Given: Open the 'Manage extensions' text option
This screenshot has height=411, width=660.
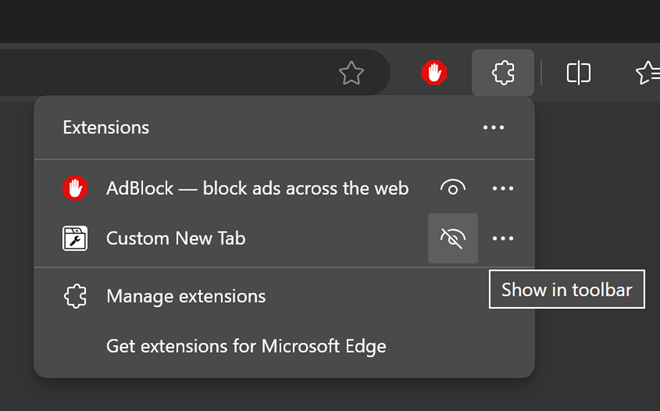Looking at the screenshot, I should click(x=186, y=296).
